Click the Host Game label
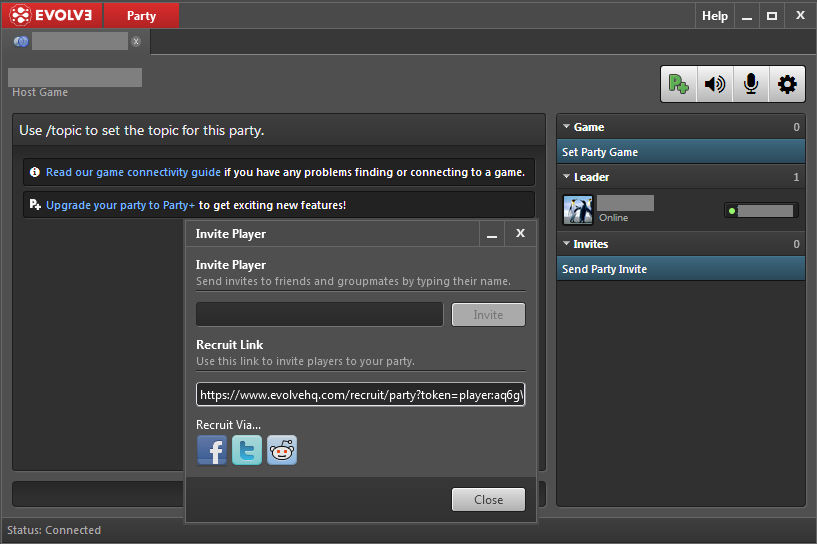The image size is (817, 544). [40, 92]
